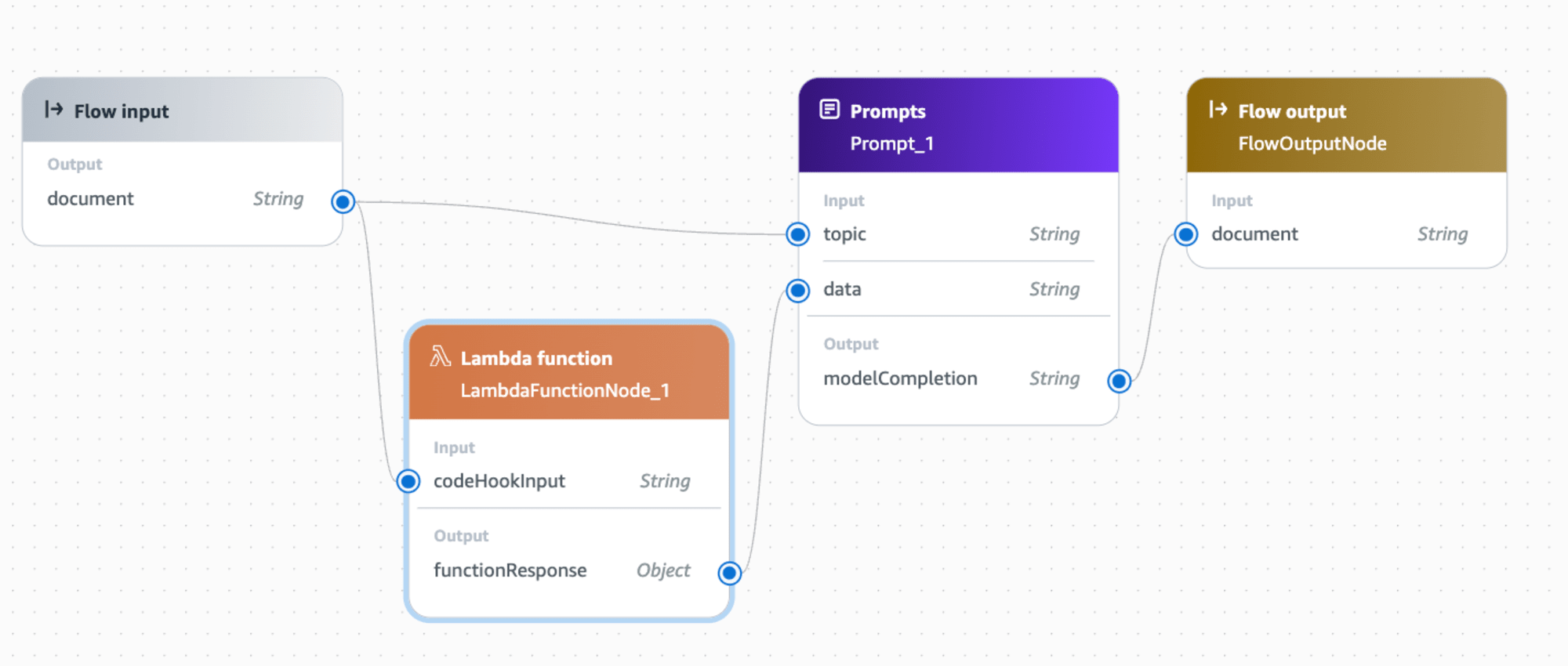Click the data input label
Screen dimensions: 1568x666
click(x=842, y=289)
